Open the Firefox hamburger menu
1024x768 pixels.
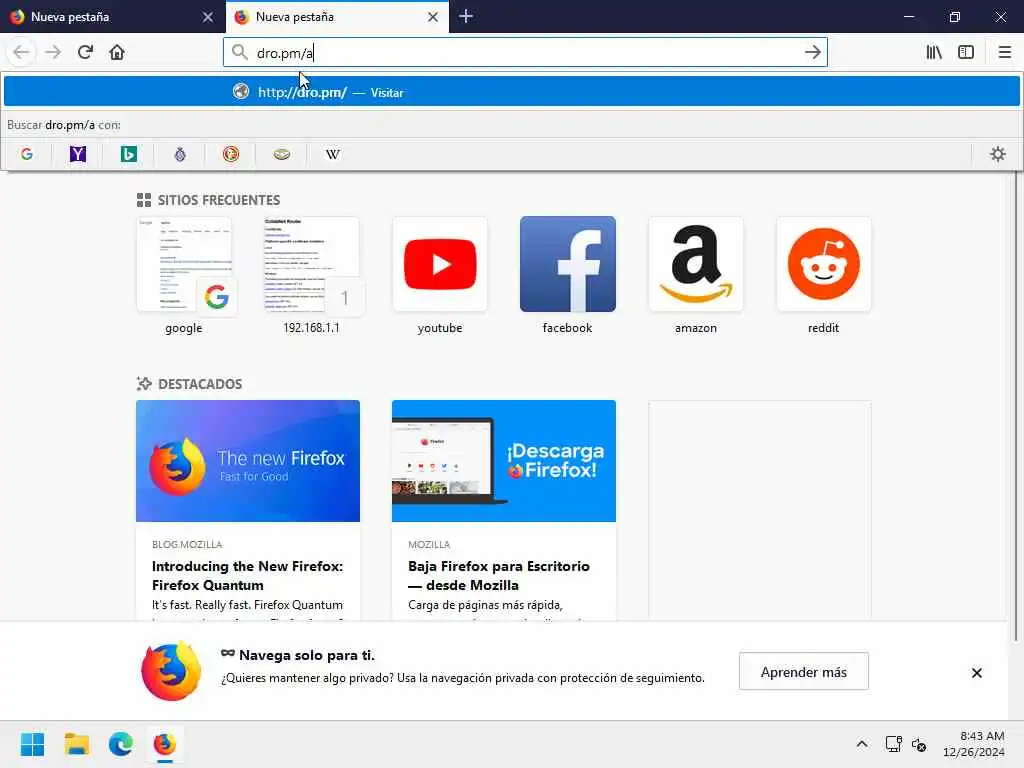pos(1004,52)
